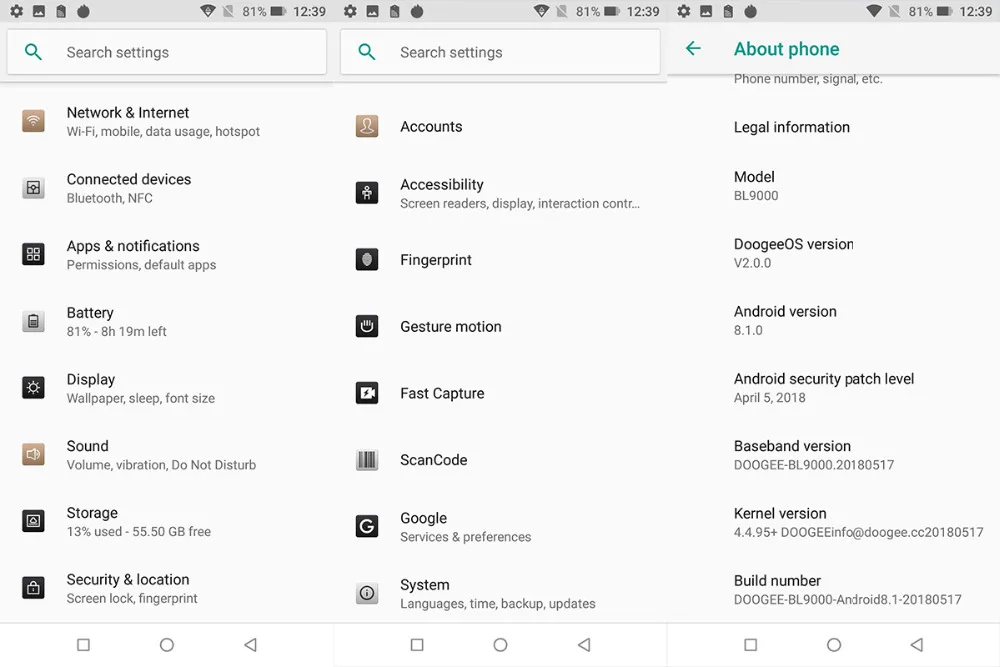
Task: Open ScanCode label
Action: tap(434, 460)
